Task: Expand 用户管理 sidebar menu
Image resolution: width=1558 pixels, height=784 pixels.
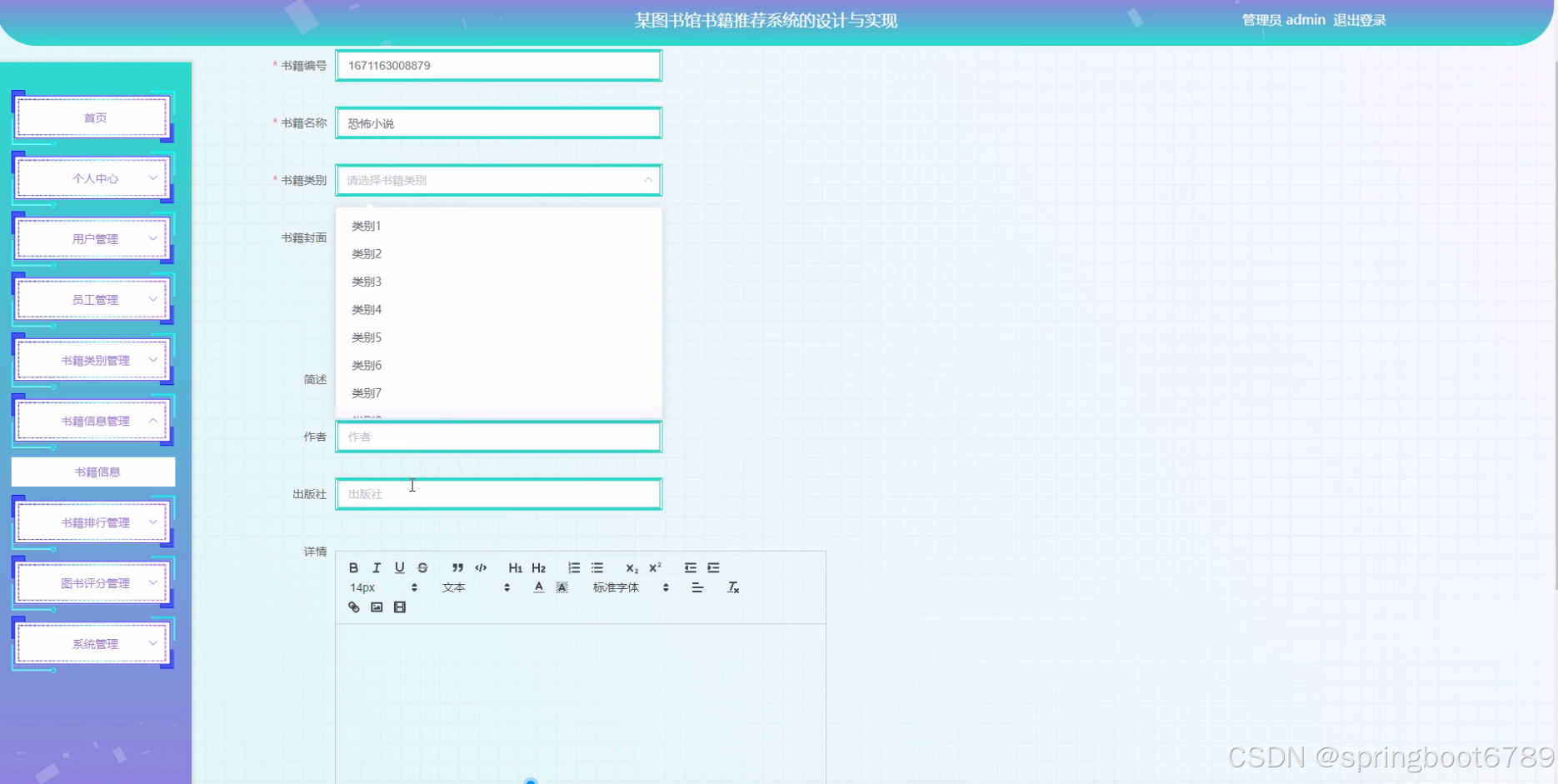Action: [x=93, y=239]
